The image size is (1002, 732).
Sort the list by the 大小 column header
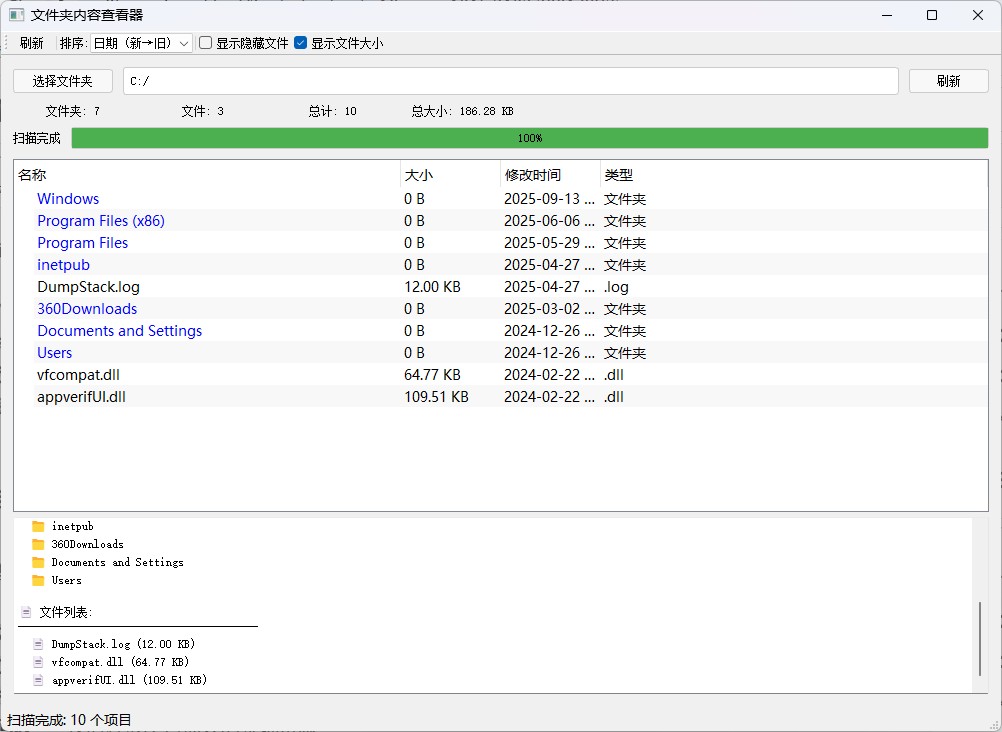point(418,175)
